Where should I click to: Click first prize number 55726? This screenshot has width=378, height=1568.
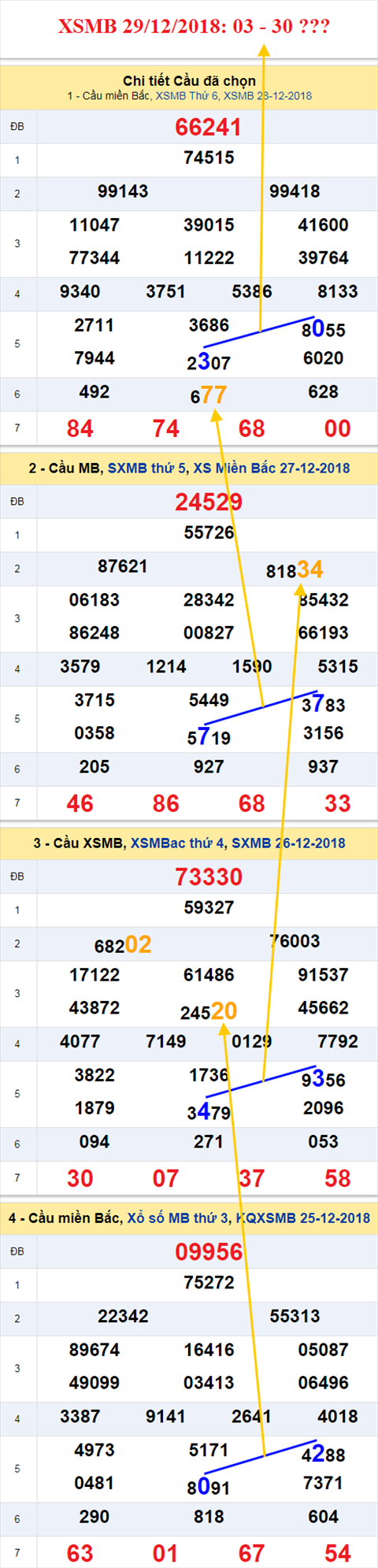coord(209,532)
